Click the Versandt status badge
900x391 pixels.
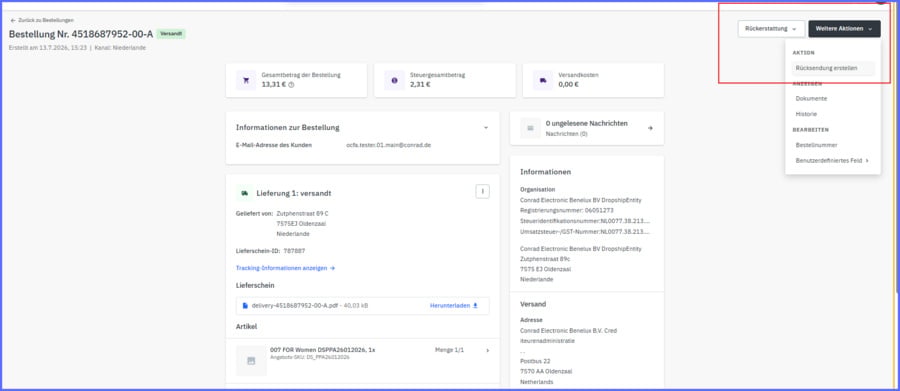tap(171, 34)
